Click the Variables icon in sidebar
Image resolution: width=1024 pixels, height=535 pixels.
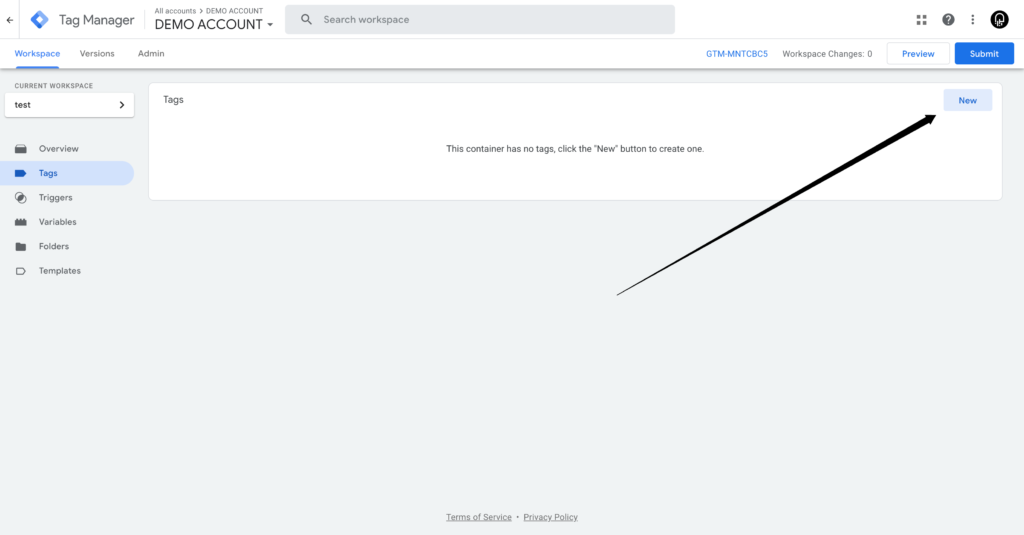(21, 222)
